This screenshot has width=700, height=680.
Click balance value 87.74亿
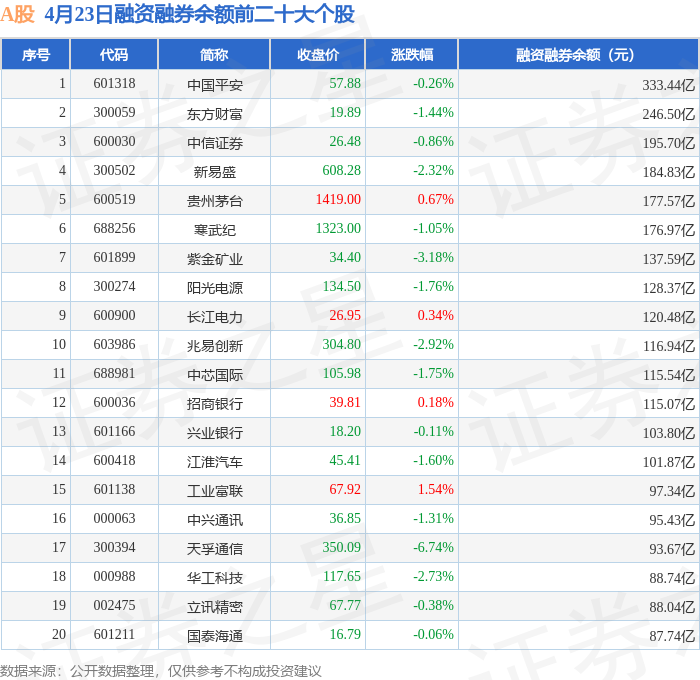point(672,636)
